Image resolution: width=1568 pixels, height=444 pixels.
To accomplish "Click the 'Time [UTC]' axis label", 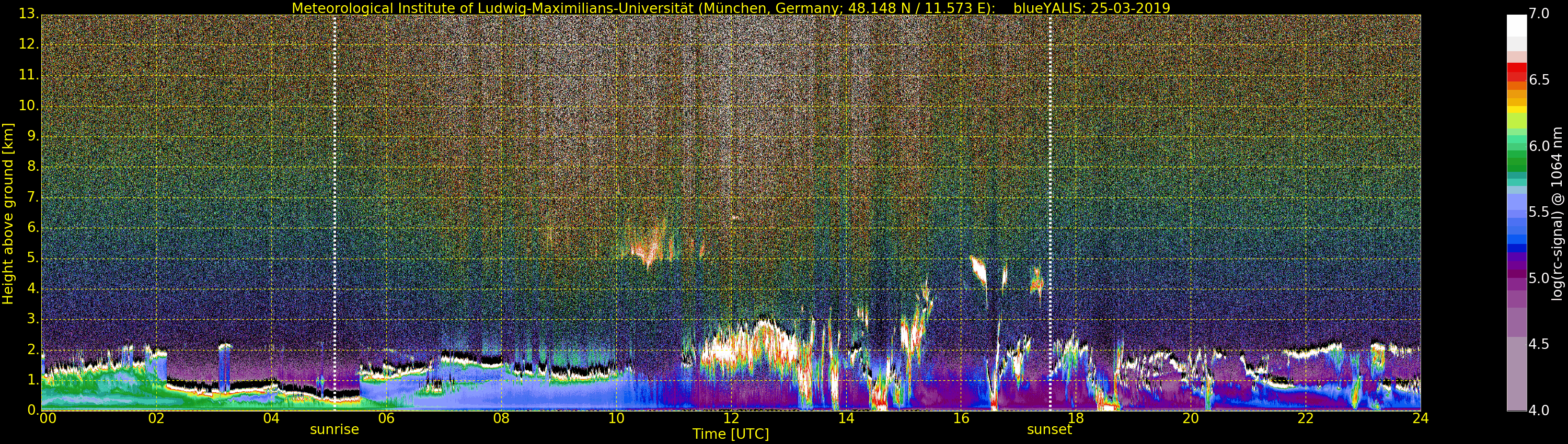I will pyautogui.click(x=731, y=434).
